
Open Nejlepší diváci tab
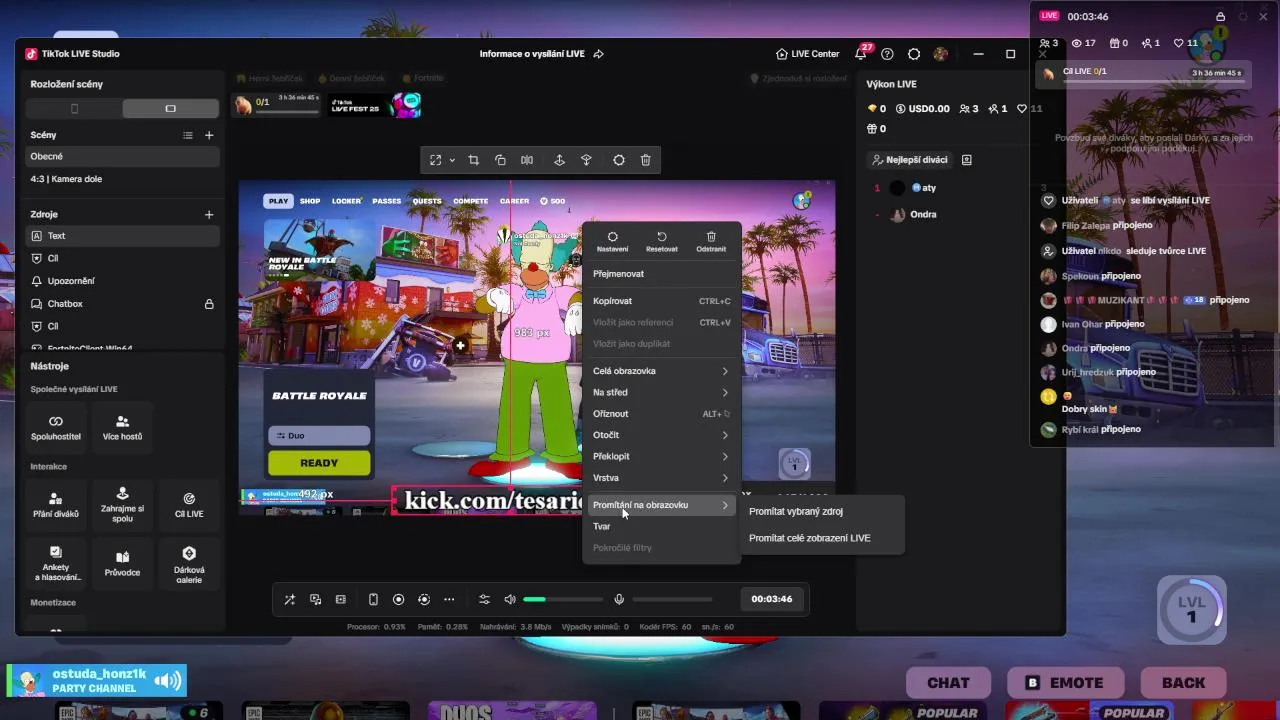coord(909,160)
